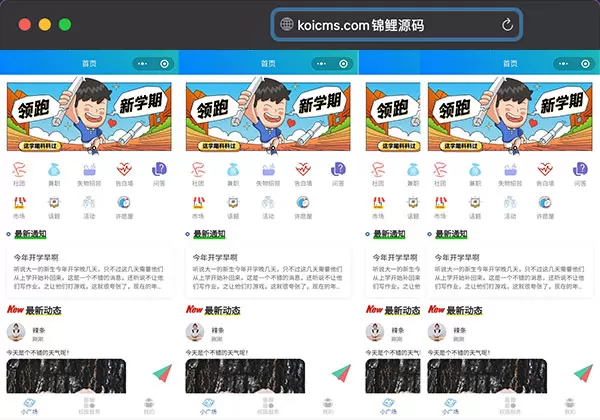Click username 辣条 in the middle phone screen
600x420 pixels.
click(218, 330)
